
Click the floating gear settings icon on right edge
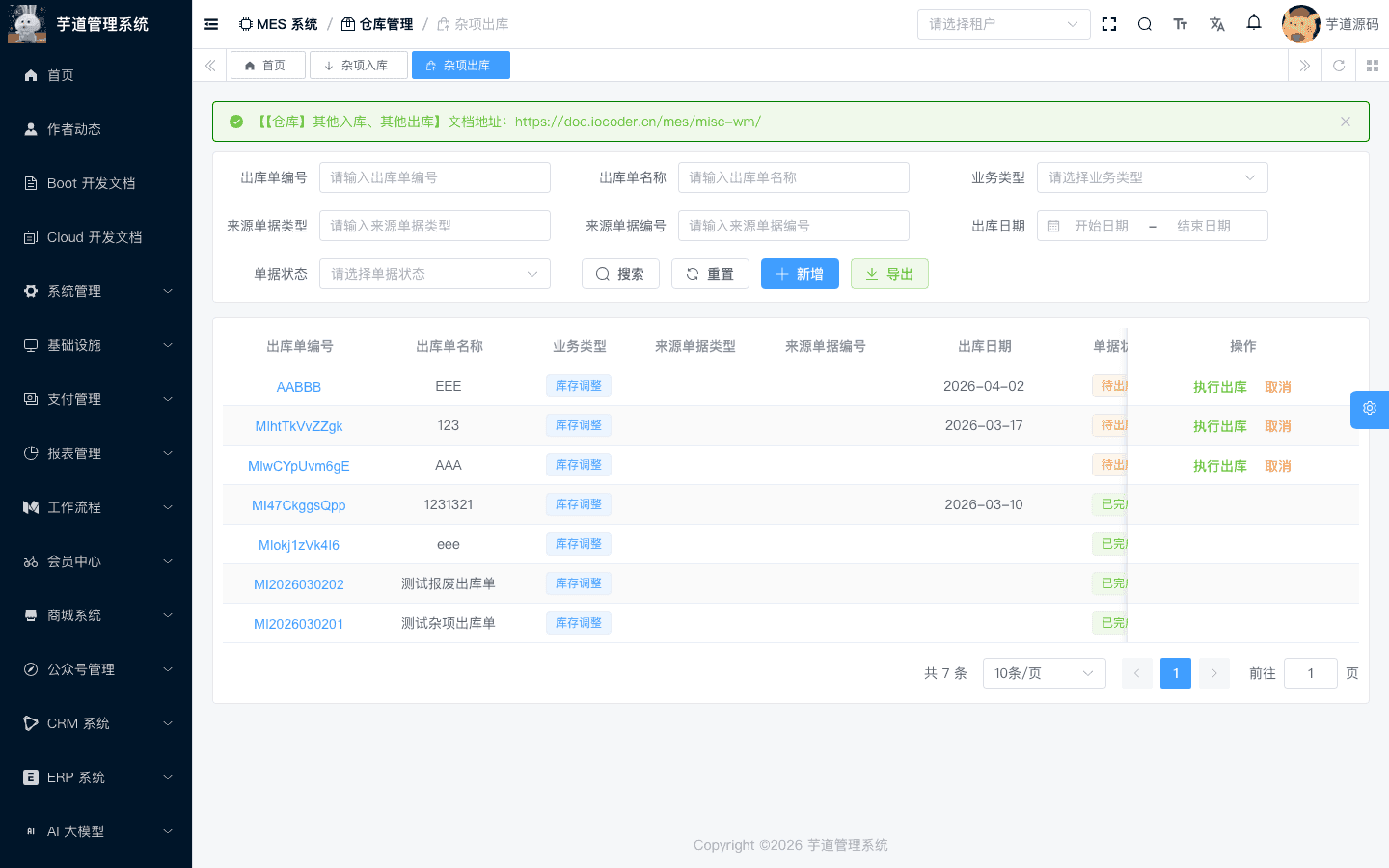(1369, 409)
